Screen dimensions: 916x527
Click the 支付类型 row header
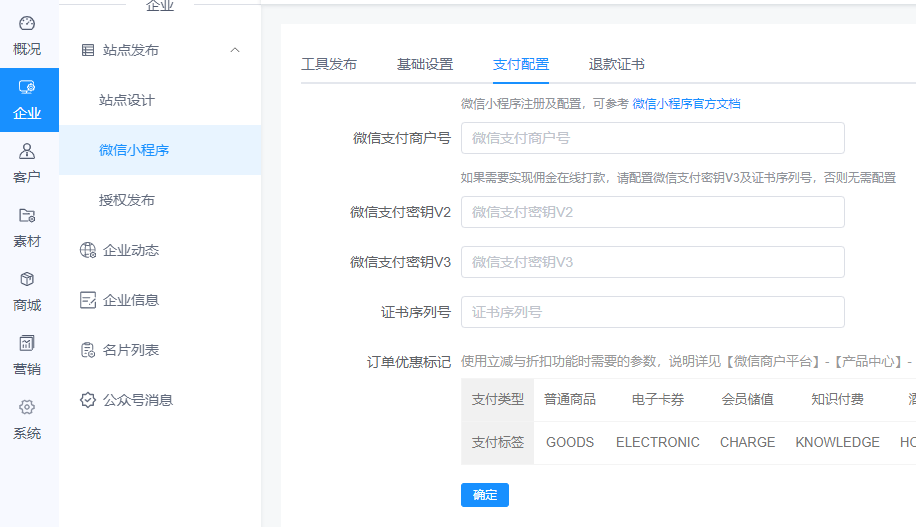click(498, 400)
